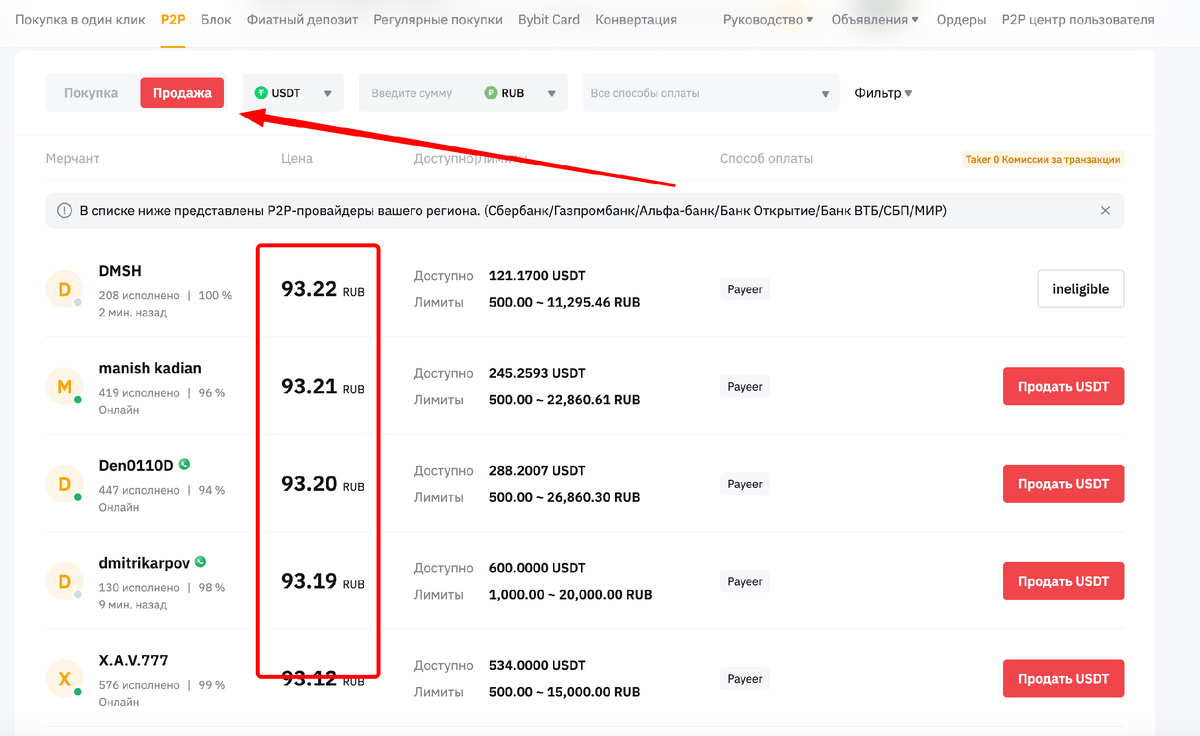Open DMSH merchant profile name
1200x736 pixels.
[x=120, y=271]
